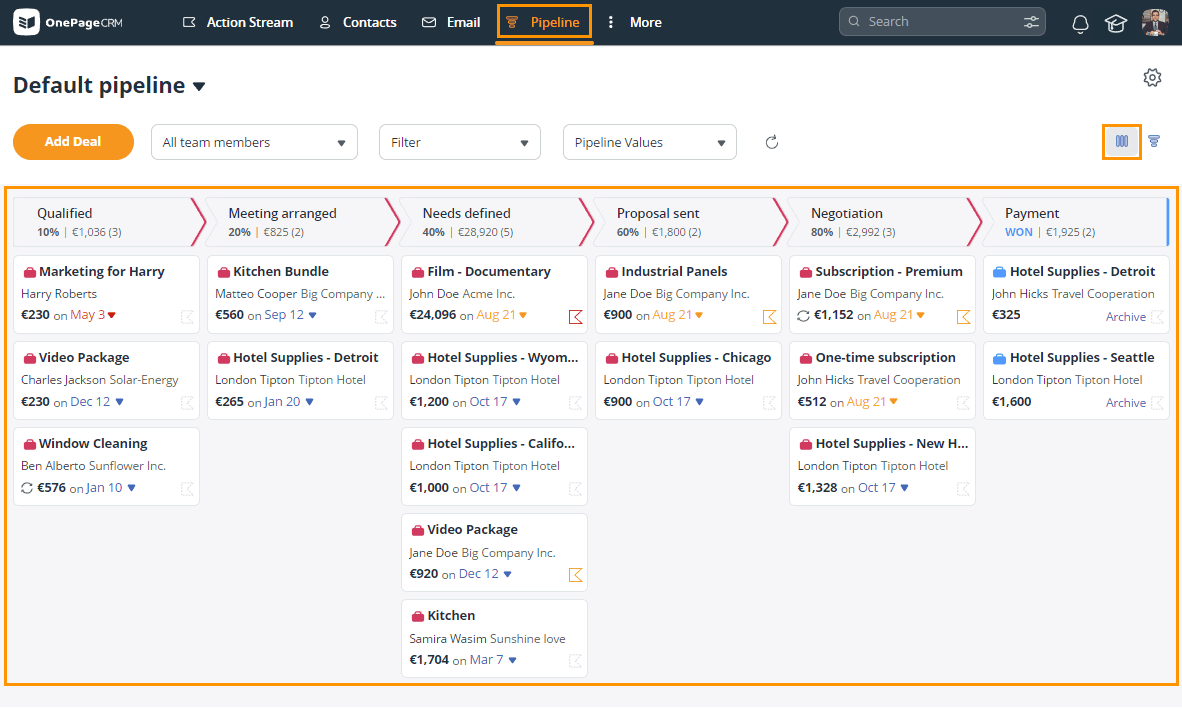Screen dimensions: 1182x708
Task: Click the flag icon on Hotel Supplies - New H...
Action: pyautogui.click(x=963, y=489)
